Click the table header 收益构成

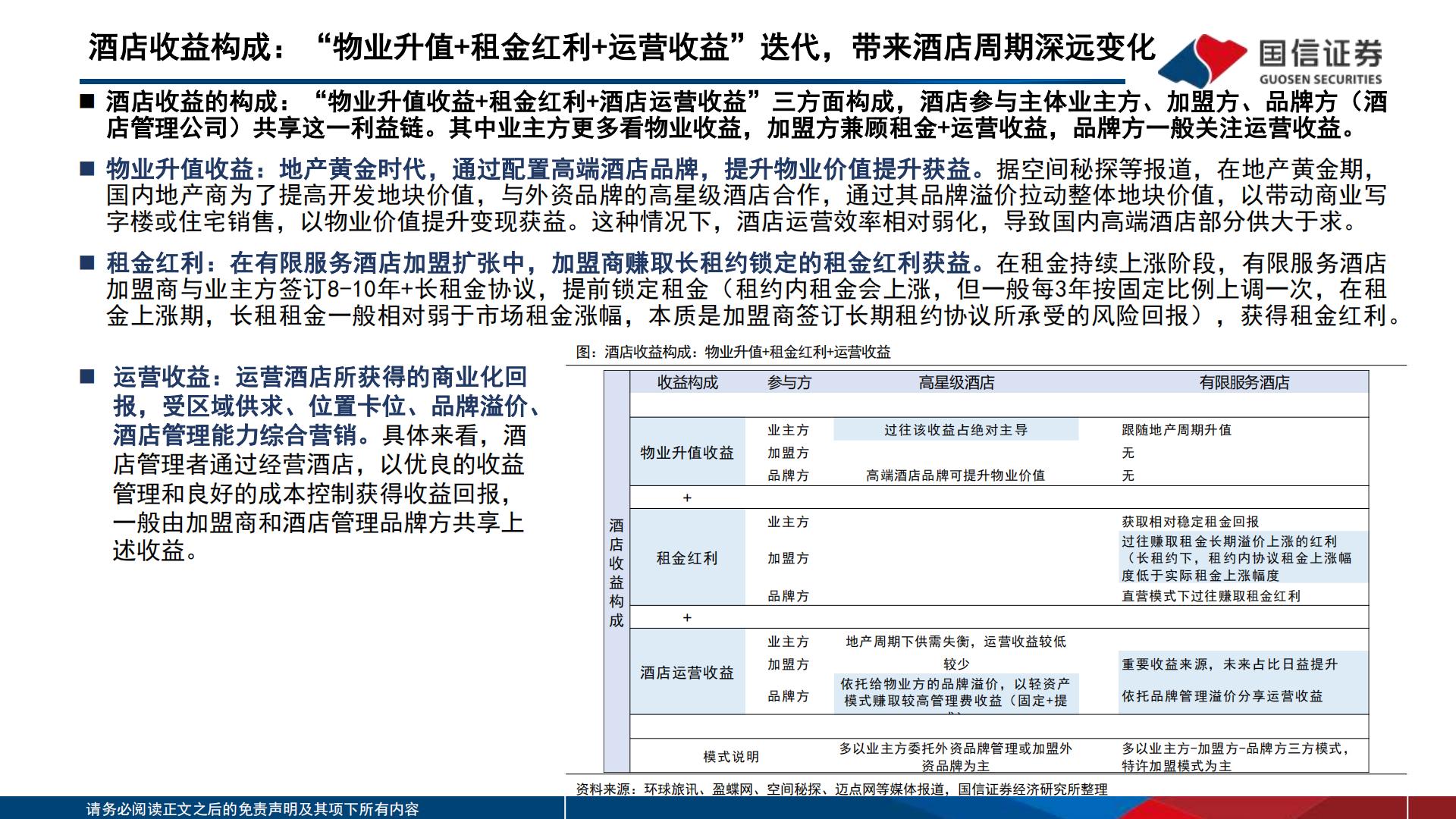point(687,383)
